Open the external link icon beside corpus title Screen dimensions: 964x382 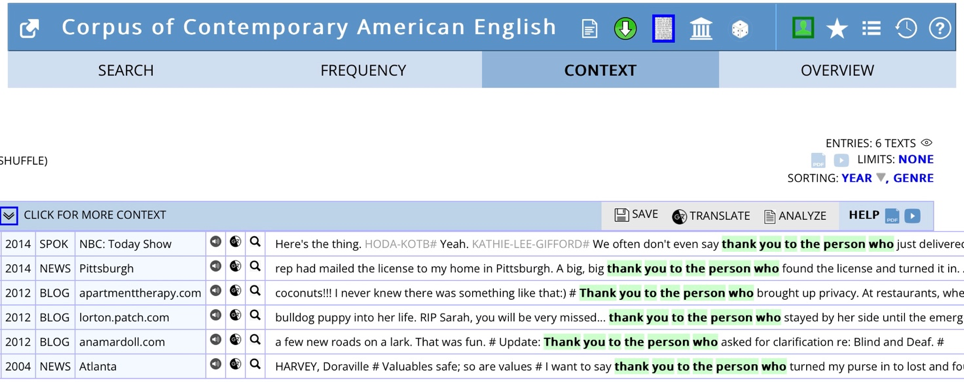point(29,28)
